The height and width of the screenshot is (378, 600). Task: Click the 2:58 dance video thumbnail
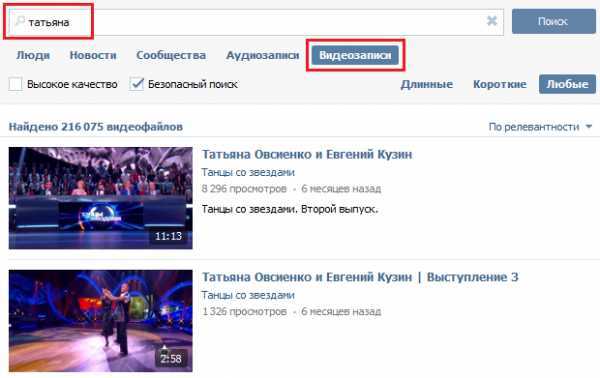(101, 321)
